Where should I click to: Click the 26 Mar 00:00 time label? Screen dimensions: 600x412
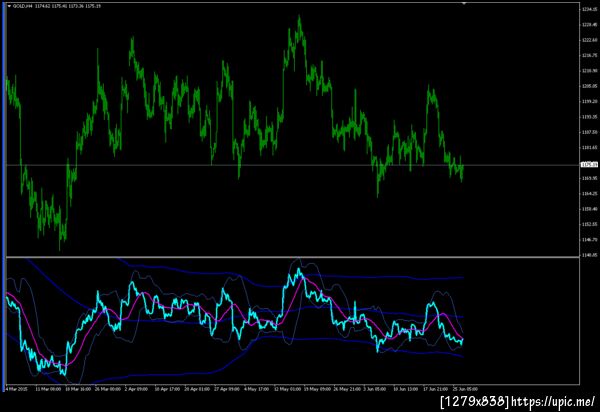pyautogui.click(x=108, y=389)
